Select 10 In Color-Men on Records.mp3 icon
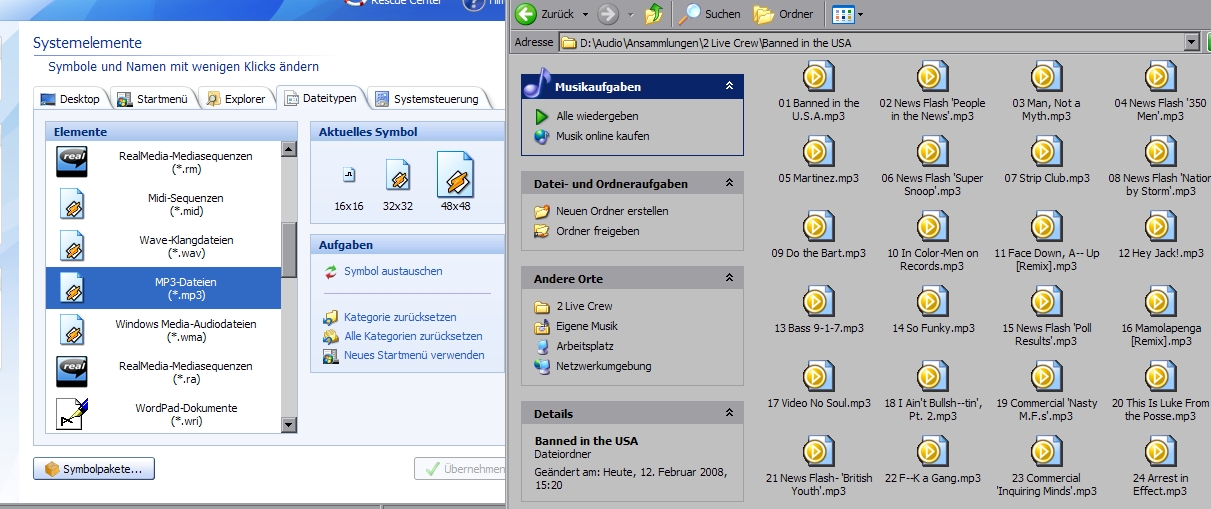Image resolution: width=1211 pixels, height=509 pixels. click(932, 226)
